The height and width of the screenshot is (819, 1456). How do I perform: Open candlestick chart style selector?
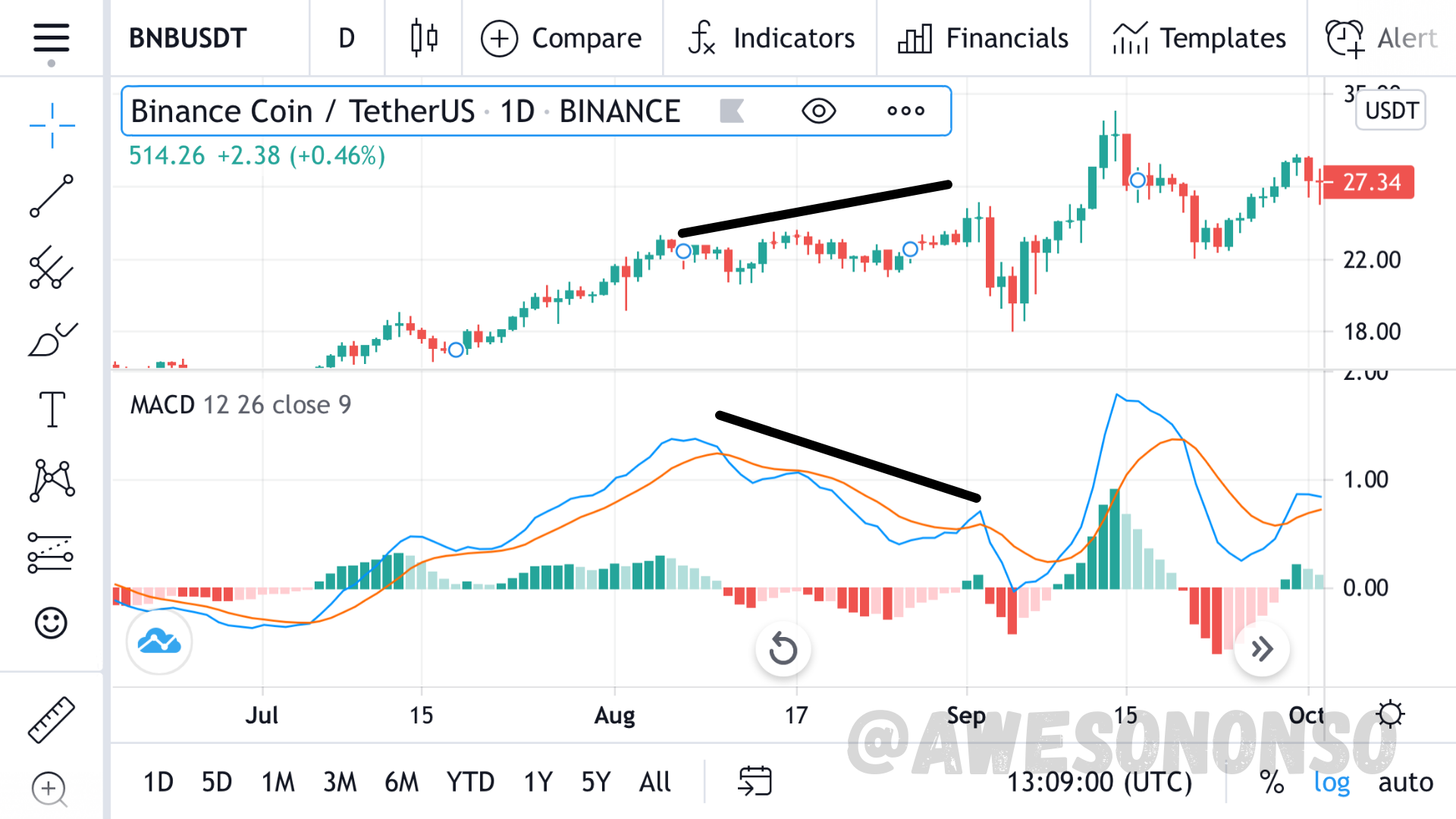click(x=424, y=38)
